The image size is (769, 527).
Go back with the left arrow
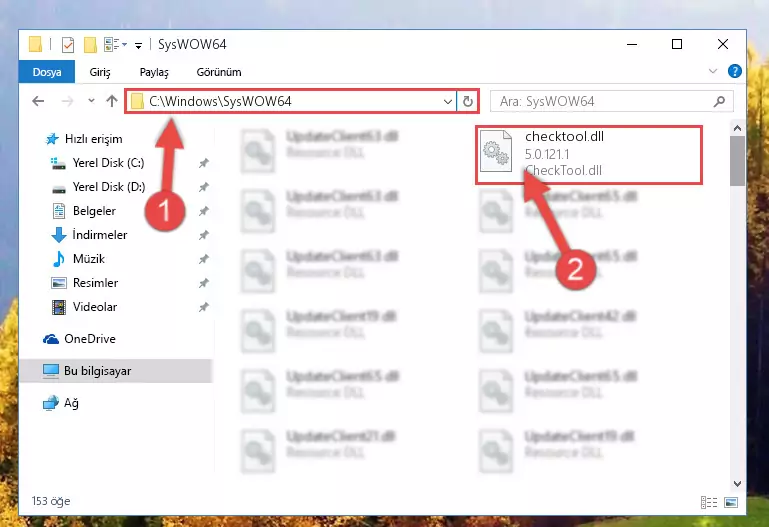click(38, 101)
